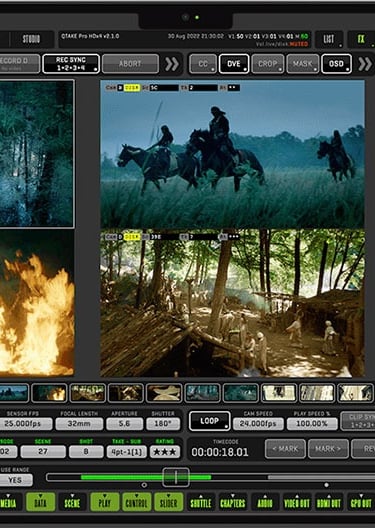Image resolution: width=375 pixels, height=528 pixels.
Task: Toggle the CC color correction effect
Action: (203, 64)
